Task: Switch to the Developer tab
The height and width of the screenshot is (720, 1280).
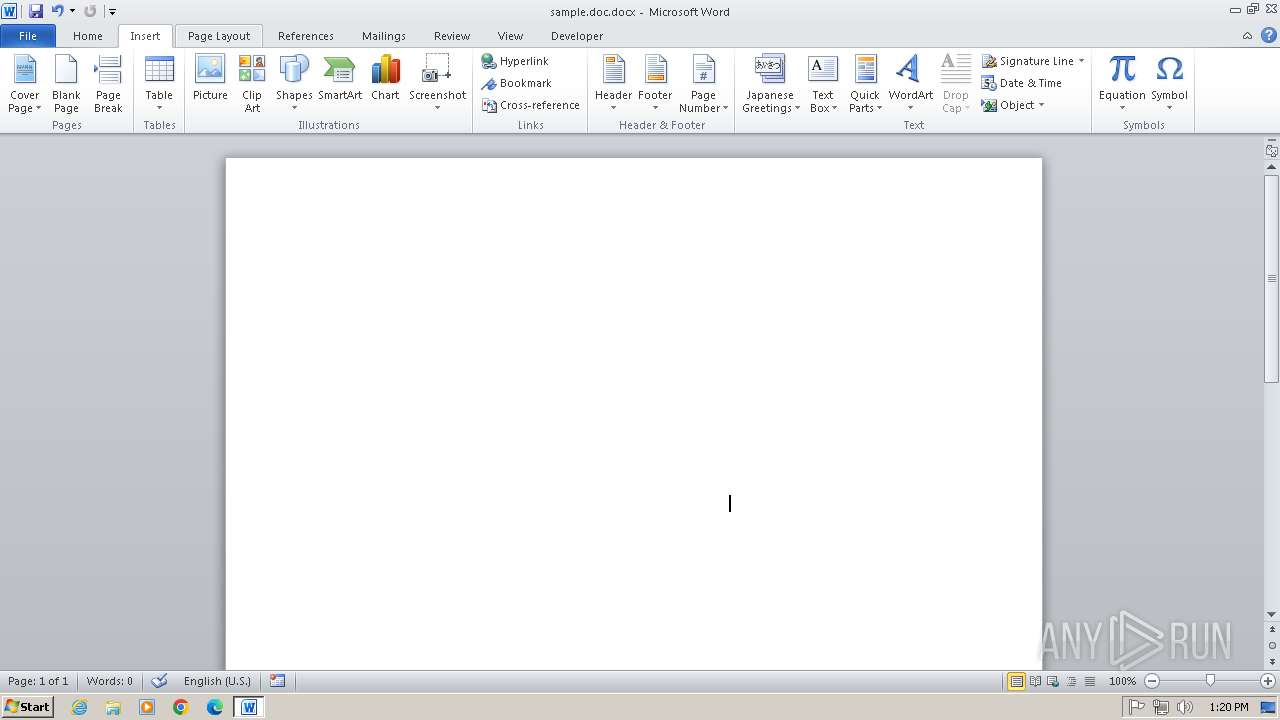Action: pyautogui.click(x=577, y=36)
